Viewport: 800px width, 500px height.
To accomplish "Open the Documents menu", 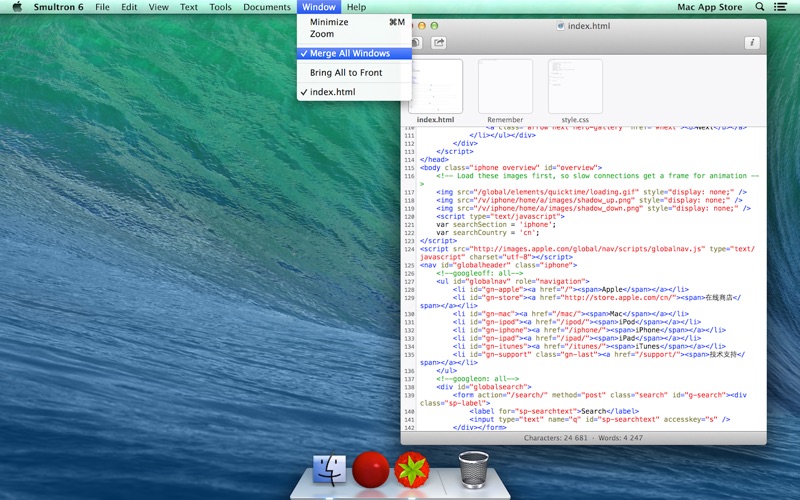I will 267,7.
